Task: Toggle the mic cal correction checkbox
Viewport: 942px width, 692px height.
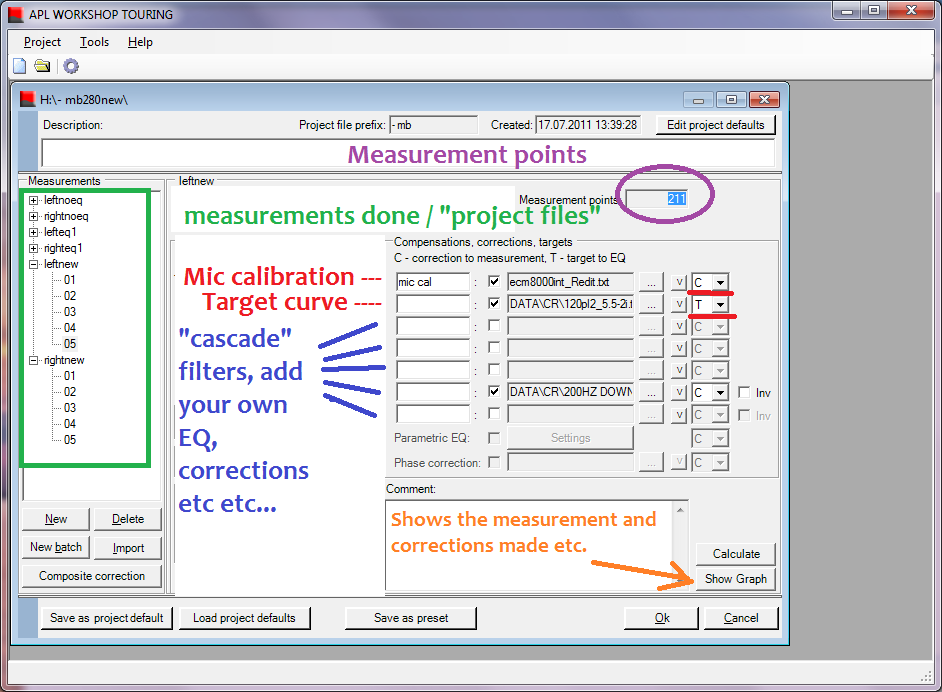Action: coord(494,281)
